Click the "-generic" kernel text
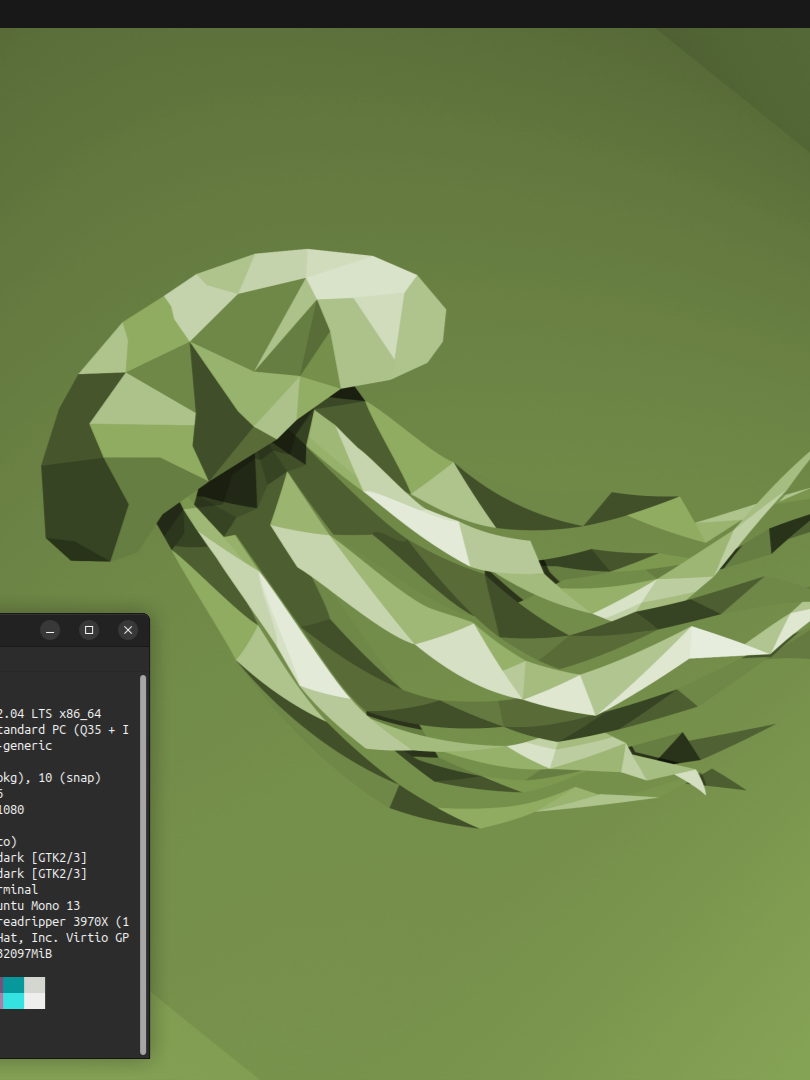This screenshot has height=1080, width=810. [26, 745]
